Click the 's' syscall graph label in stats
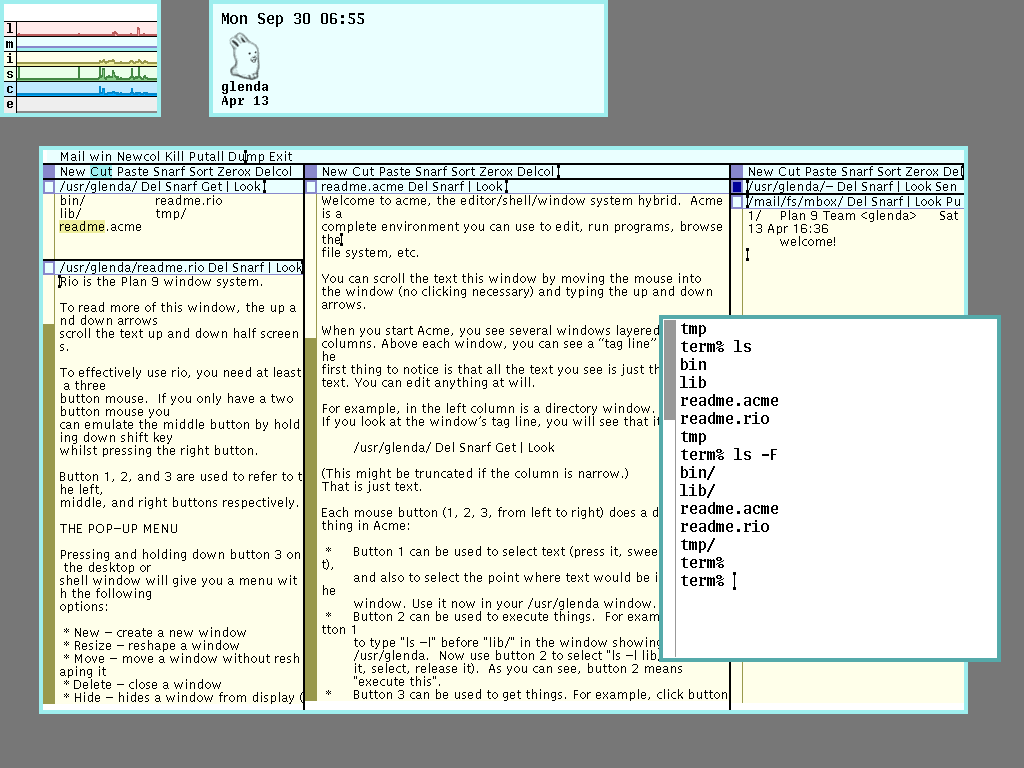This screenshot has height=768, width=1024. [x=9, y=74]
